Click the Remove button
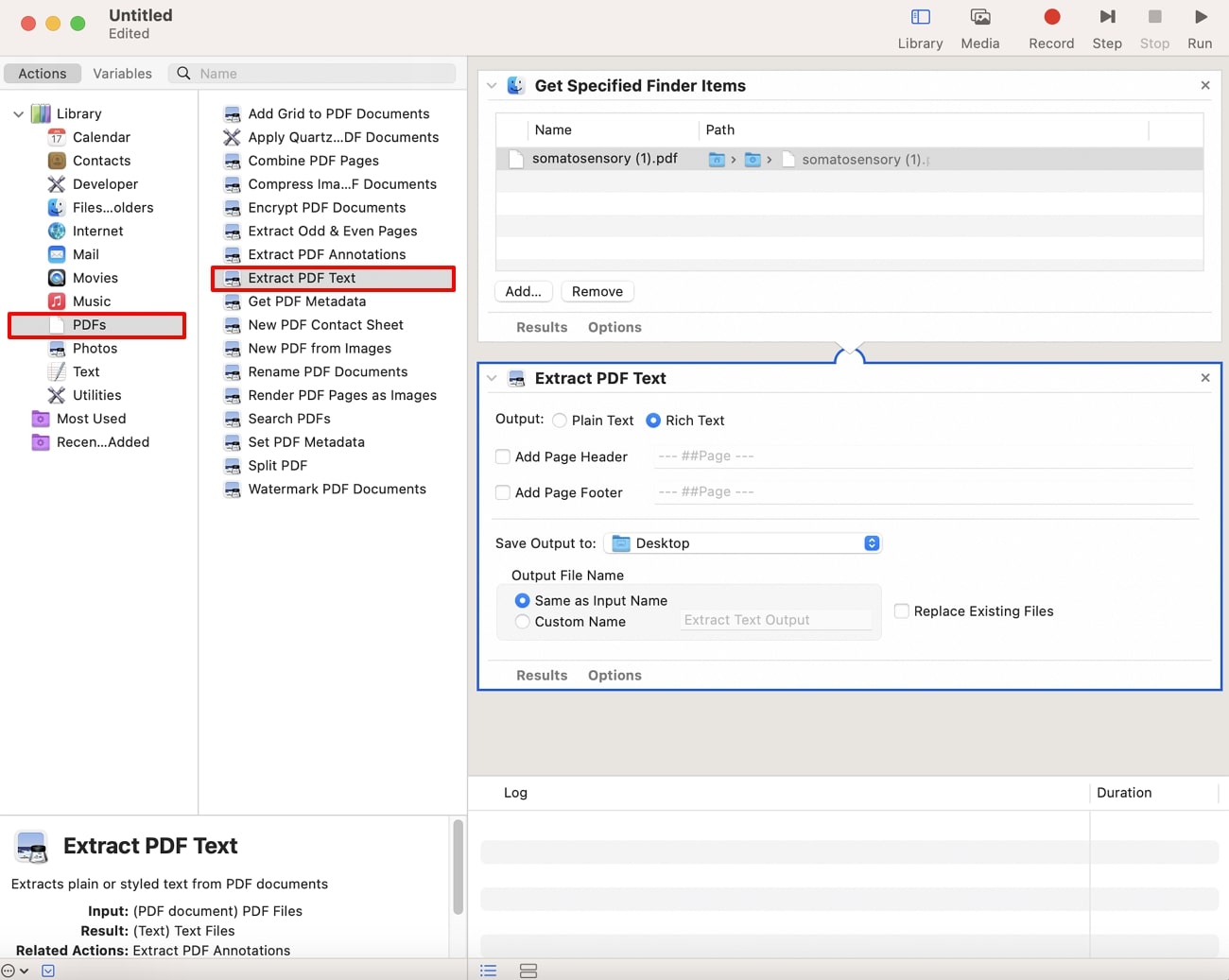The height and width of the screenshot is (980, 1229). pos(597,291)
